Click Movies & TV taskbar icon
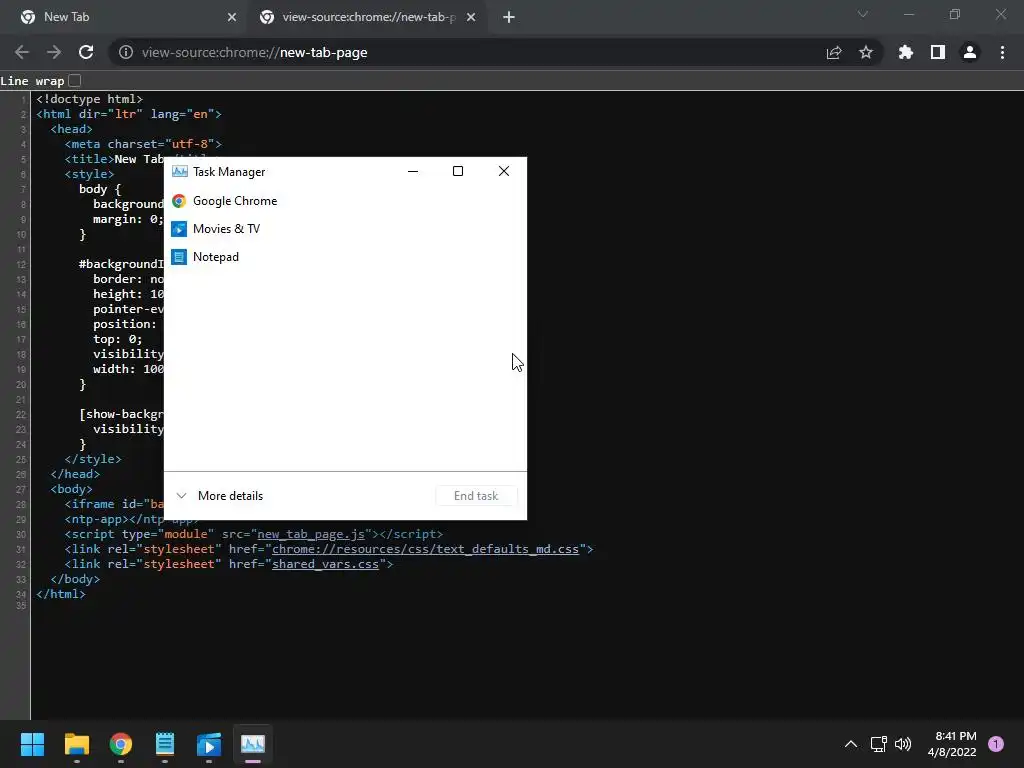This screenshot has width=1024, height=768. [209, 744]
